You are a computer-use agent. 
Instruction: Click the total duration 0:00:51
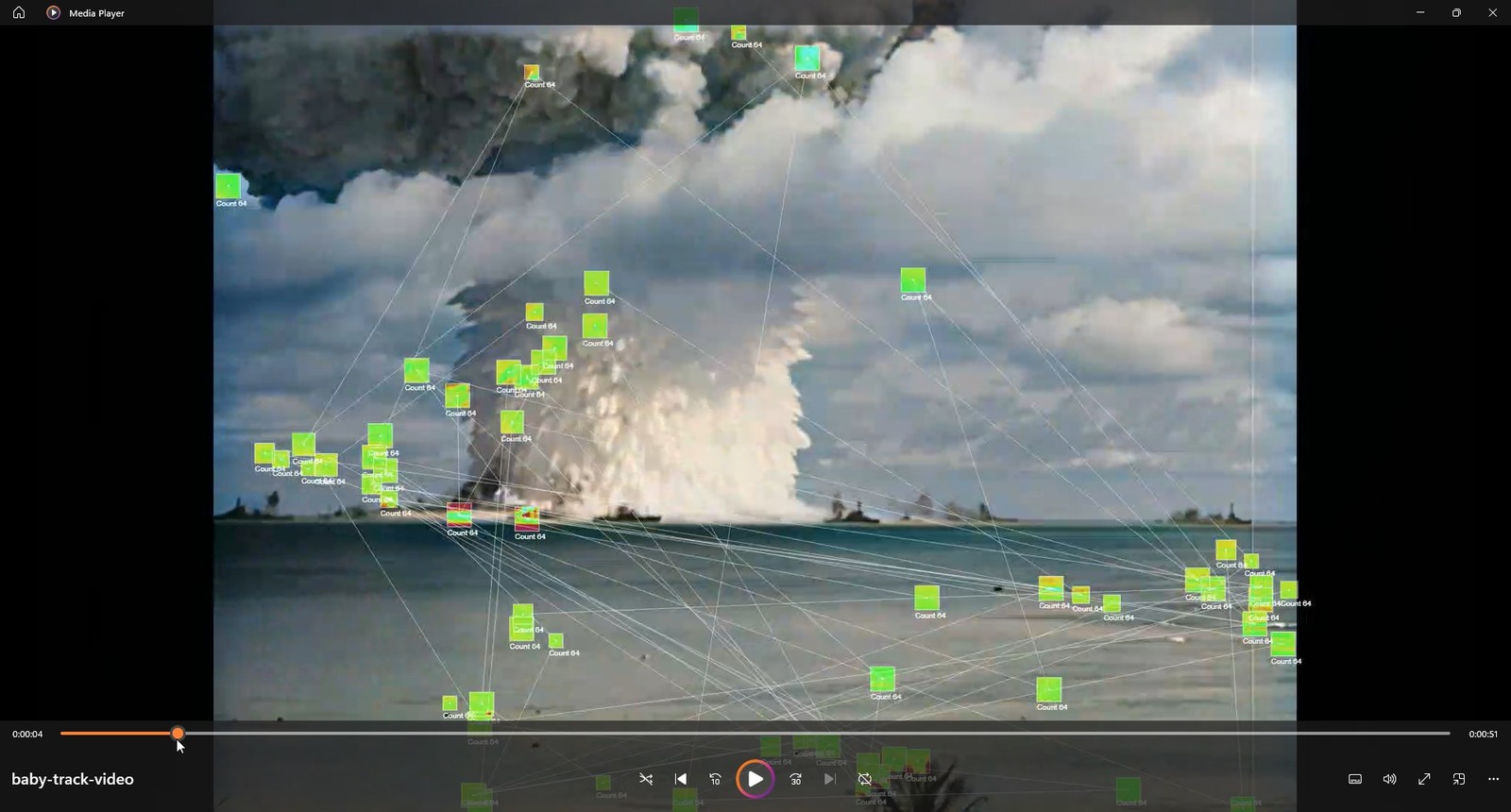click(x=1483, y=735)
